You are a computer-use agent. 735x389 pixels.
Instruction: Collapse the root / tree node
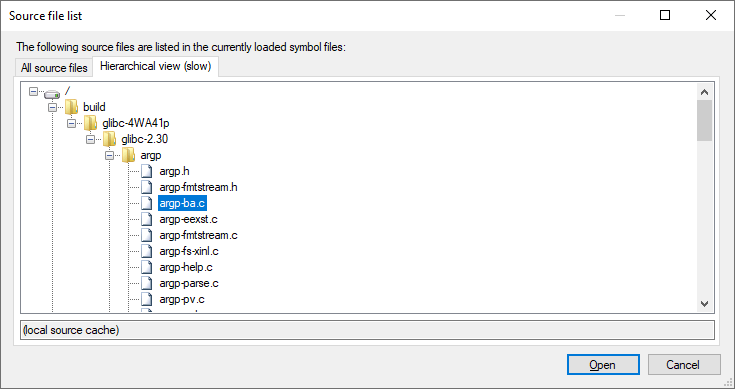(x=33, y=91)
